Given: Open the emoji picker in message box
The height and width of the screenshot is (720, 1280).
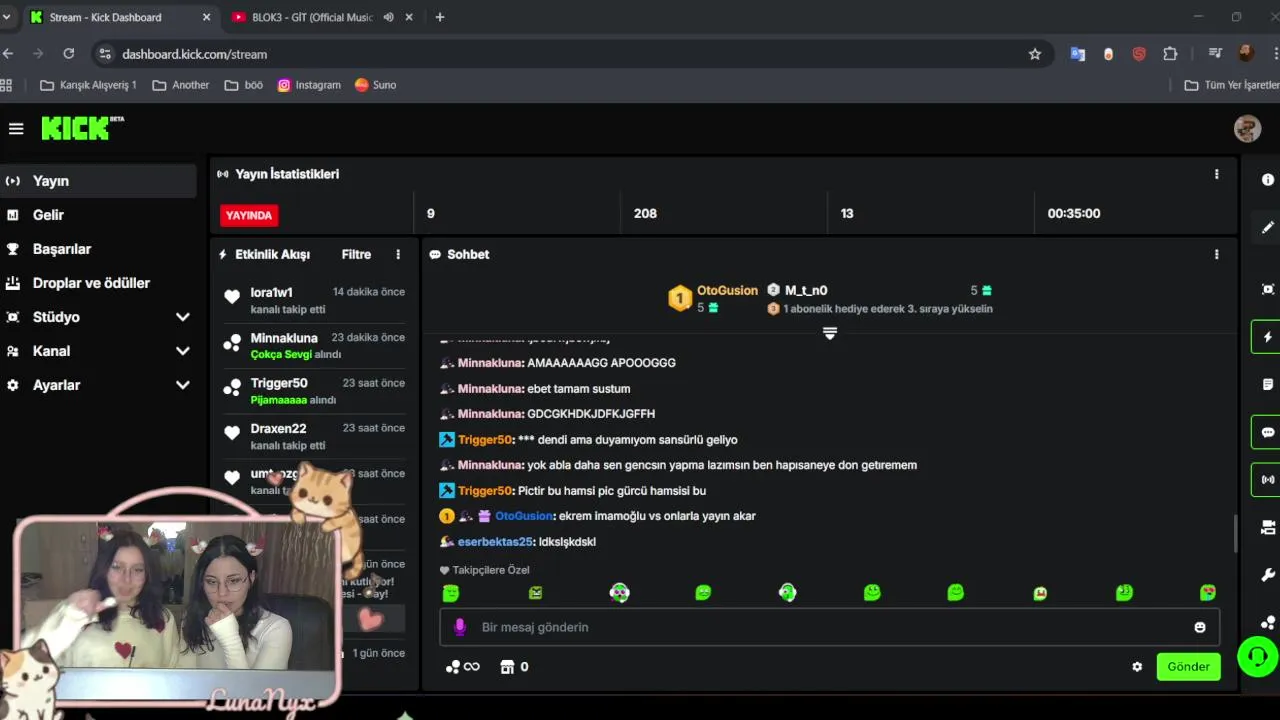Looking at the screenshot, I should pyautogui.click(x=1199, y=627).
